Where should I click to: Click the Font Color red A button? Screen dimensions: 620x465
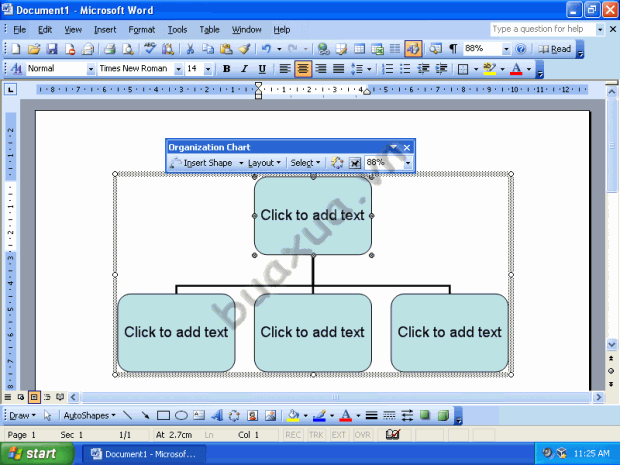[516, 69]
